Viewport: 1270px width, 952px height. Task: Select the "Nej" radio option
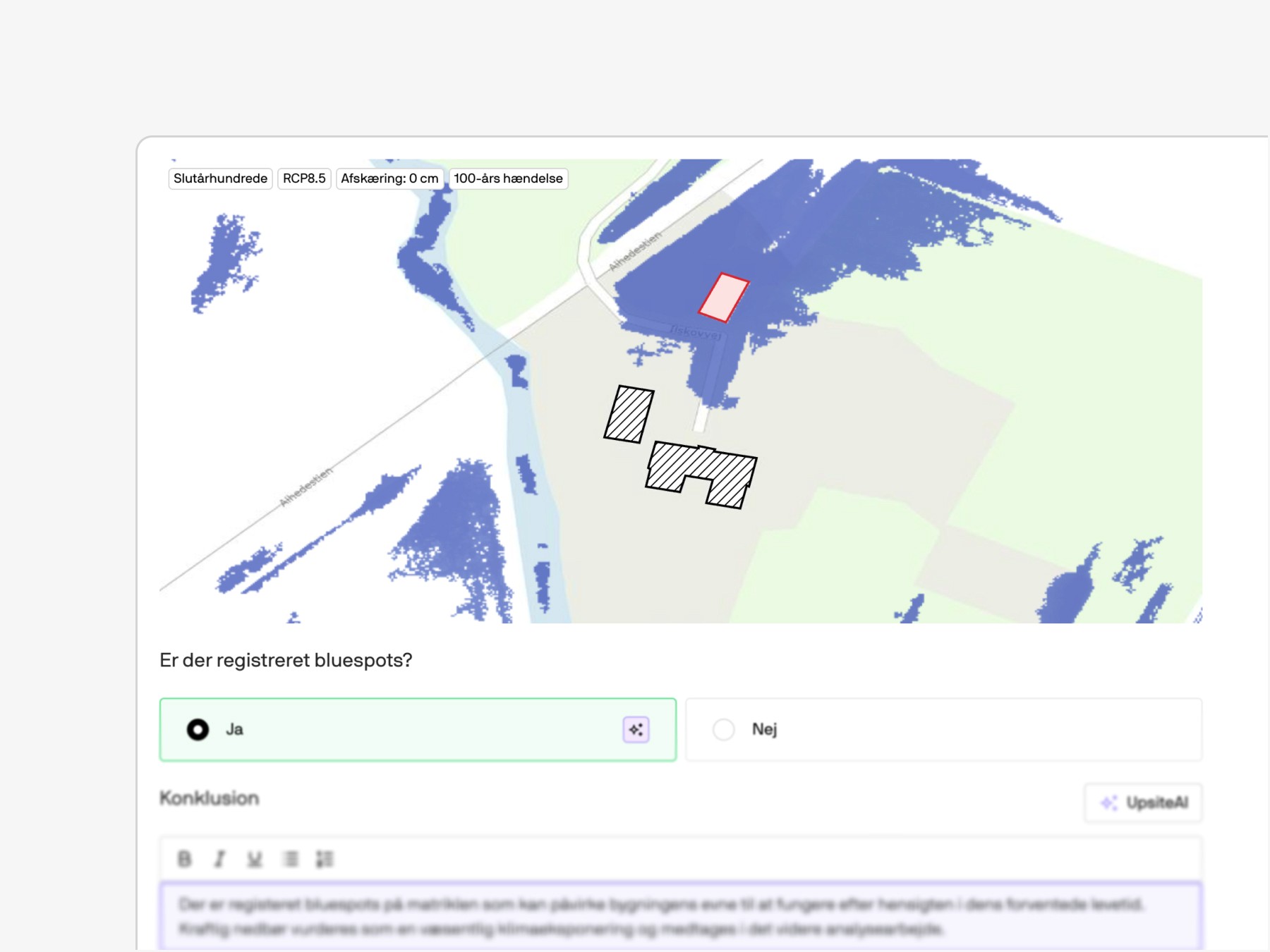tap(943, 729)
